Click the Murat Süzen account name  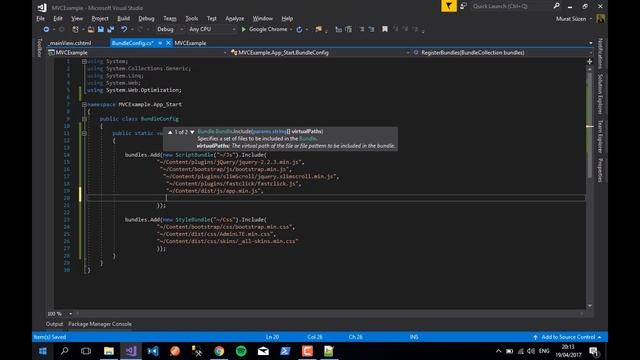571,19
